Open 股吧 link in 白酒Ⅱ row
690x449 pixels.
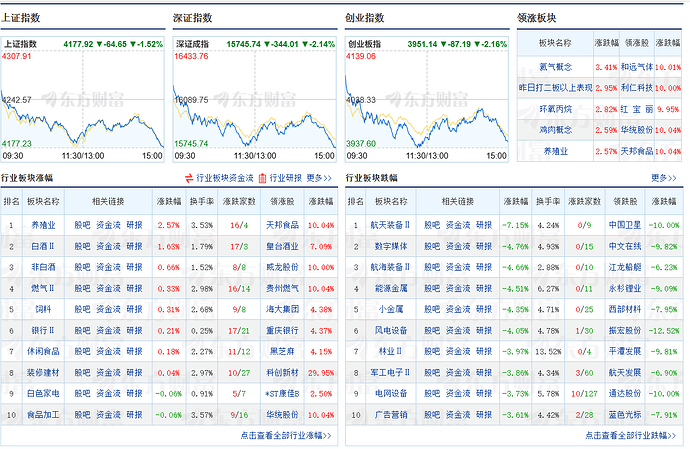coord(82,246)
